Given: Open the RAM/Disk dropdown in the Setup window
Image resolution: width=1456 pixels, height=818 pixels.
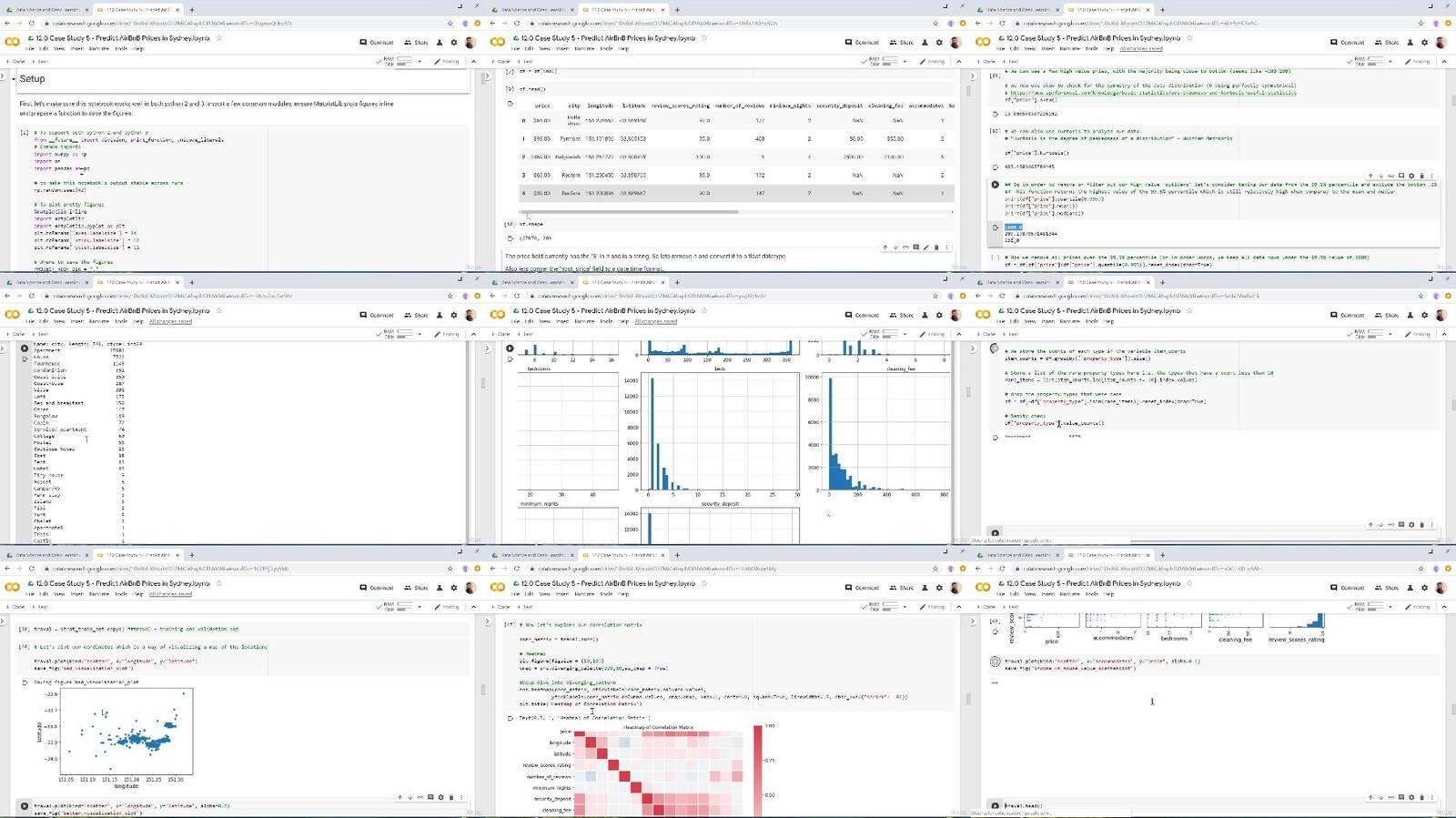Looking at the screenshot, I should [420, 62].
